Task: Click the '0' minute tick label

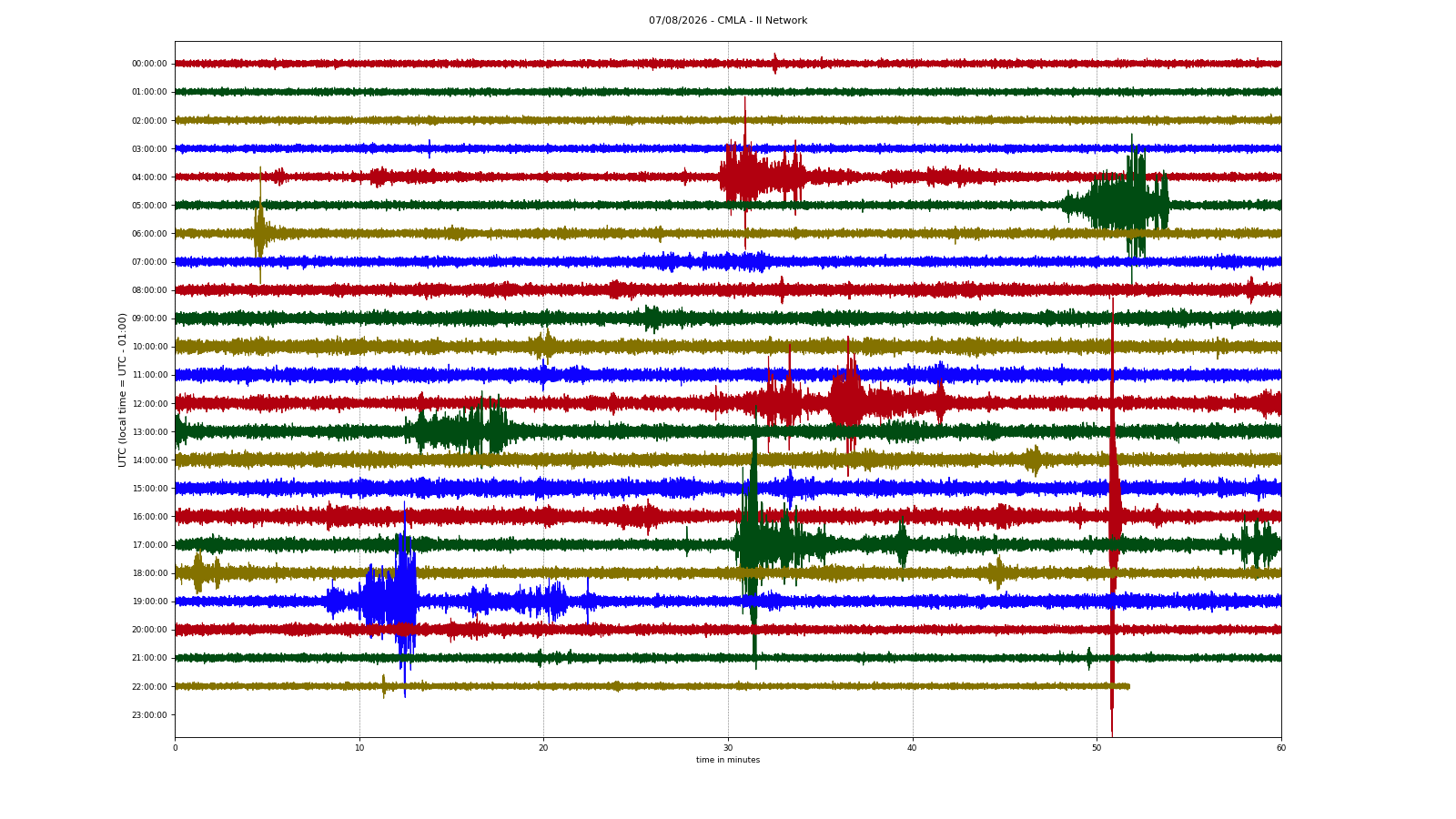Action: [175, 748]
